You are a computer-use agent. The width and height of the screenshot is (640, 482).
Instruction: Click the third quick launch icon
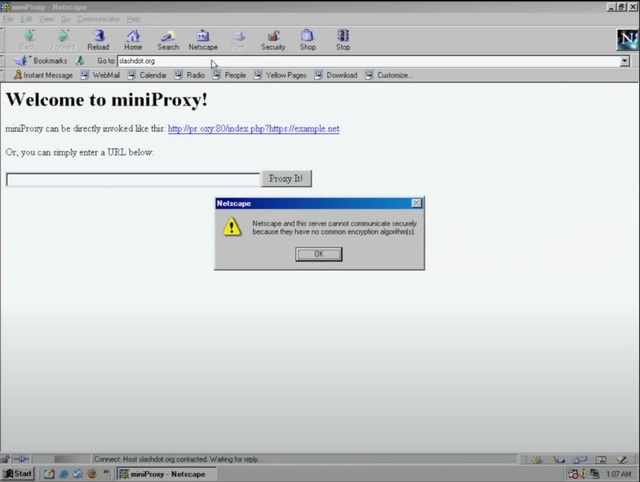78,474
